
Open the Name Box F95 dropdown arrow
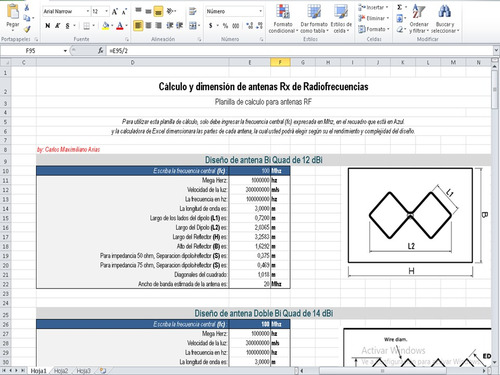(65, 51)
